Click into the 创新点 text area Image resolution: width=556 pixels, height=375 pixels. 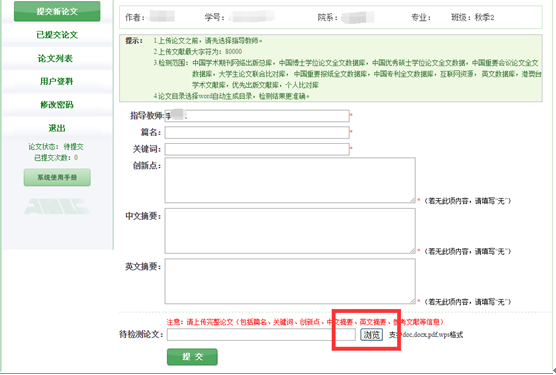click(x=290, y=180)
